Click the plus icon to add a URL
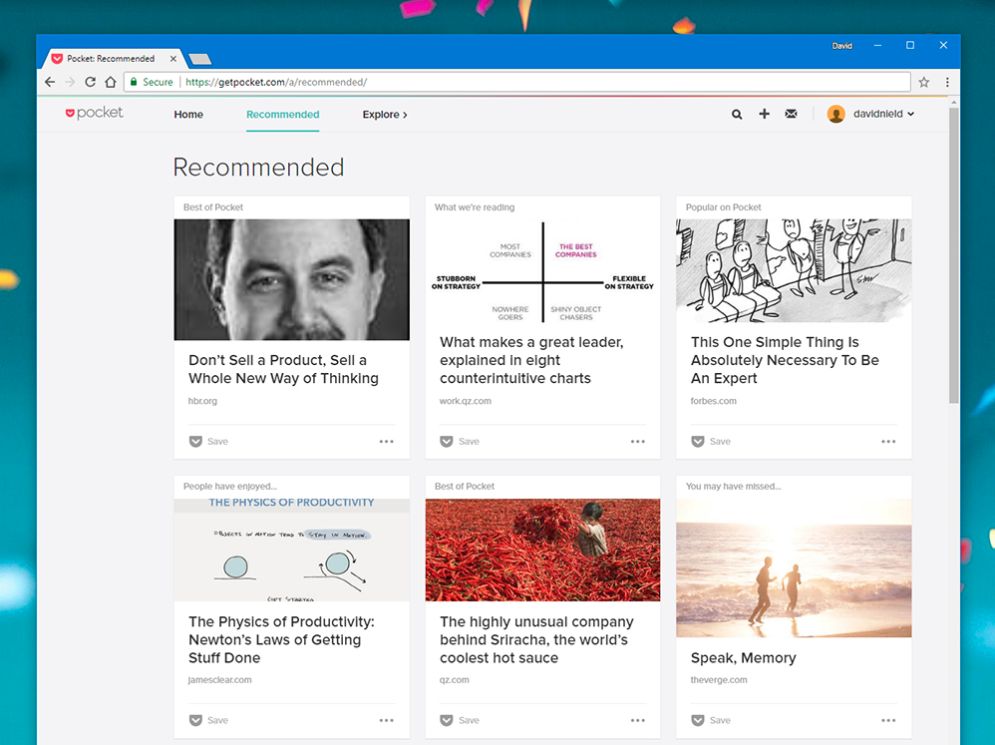The width and height of the screenshot is (995, 745). (764, 114)
